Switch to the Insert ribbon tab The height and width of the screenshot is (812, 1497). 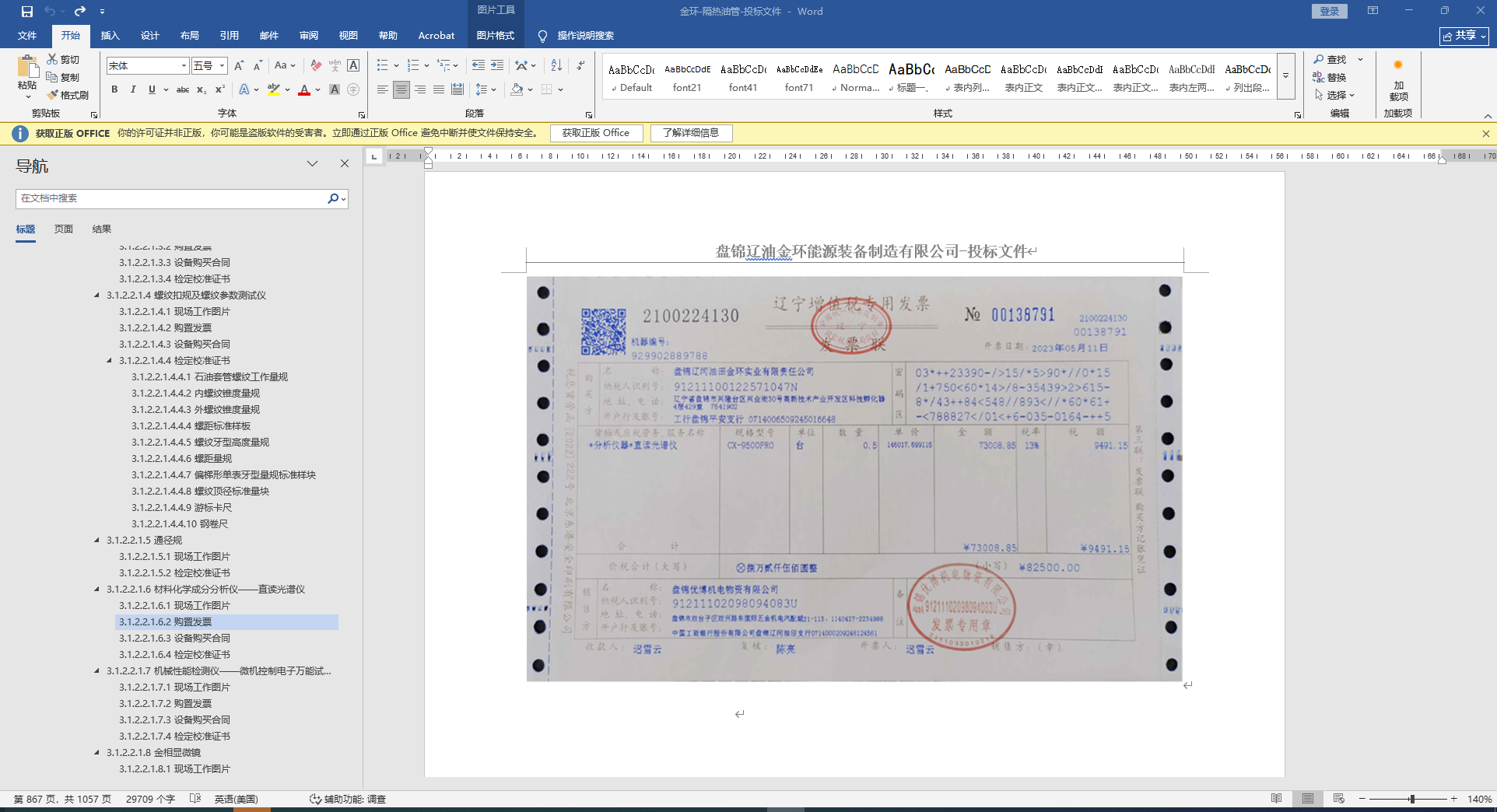click(x=110, y=36)
